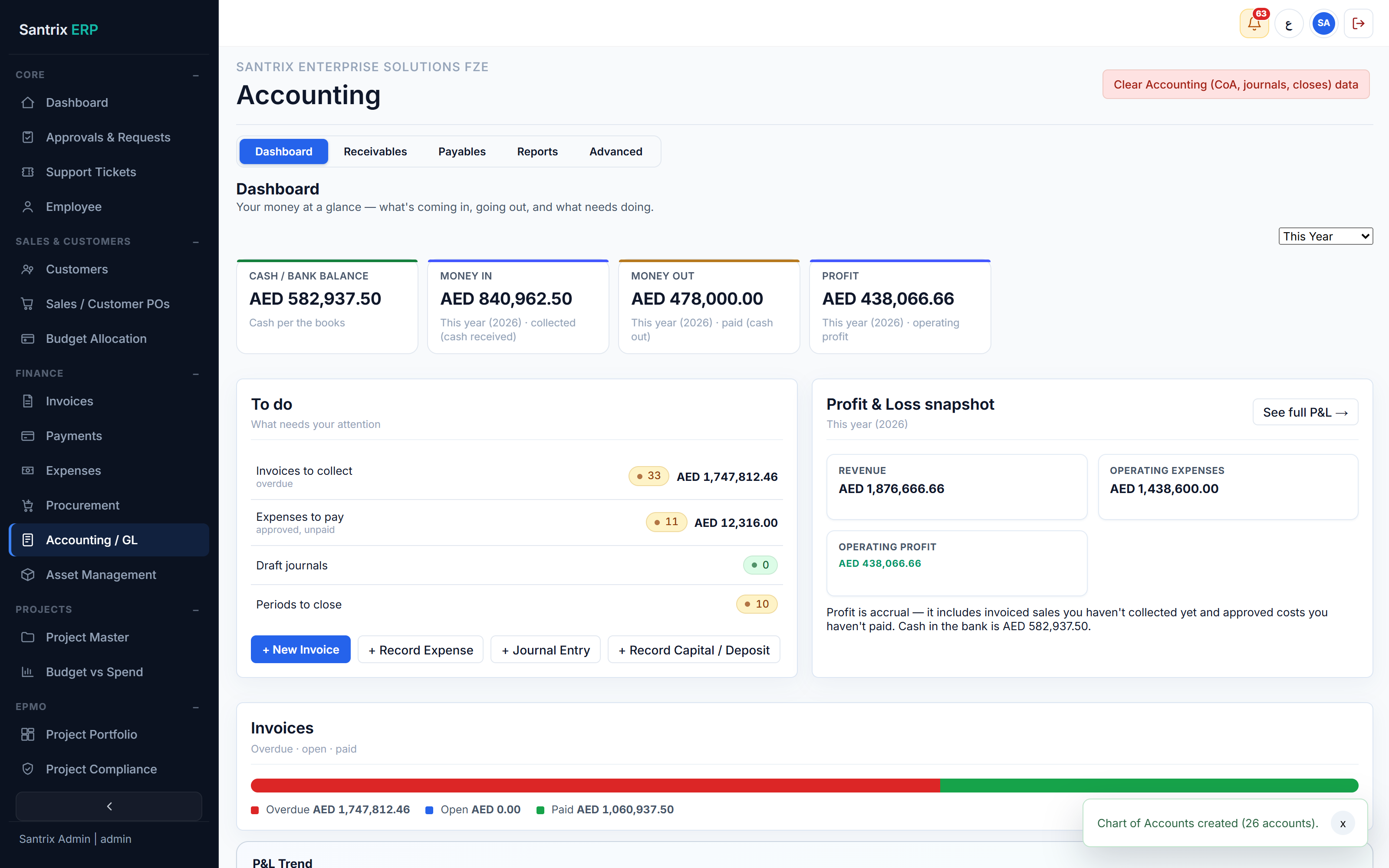This screenshot has height=868, width=1389.
Task: Click the Customers people icon
Action: [27, 269]
